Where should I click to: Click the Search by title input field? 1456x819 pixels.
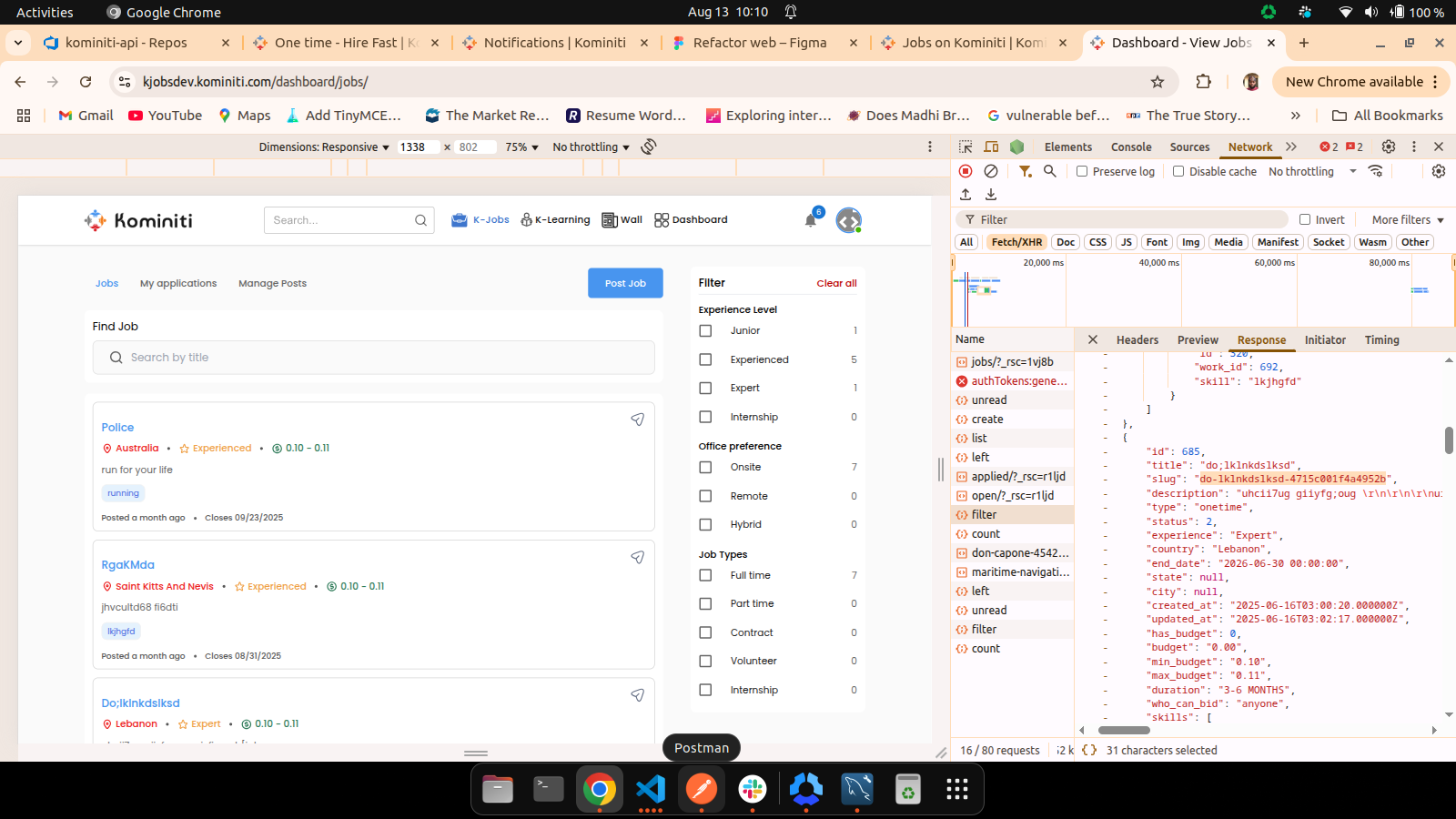373,358
